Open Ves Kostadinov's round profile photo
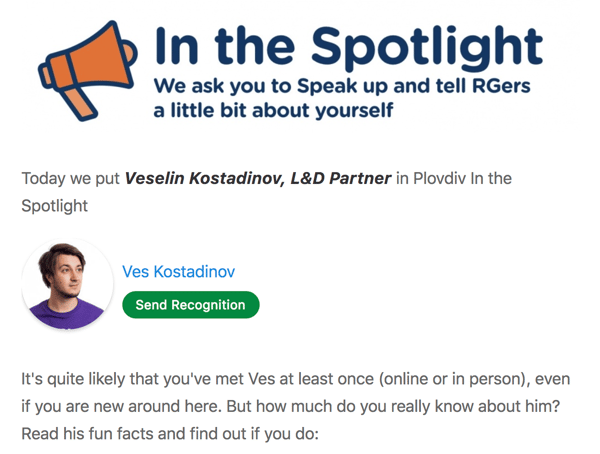Screen dimensions: 600x454 click(x=67, y=284)
